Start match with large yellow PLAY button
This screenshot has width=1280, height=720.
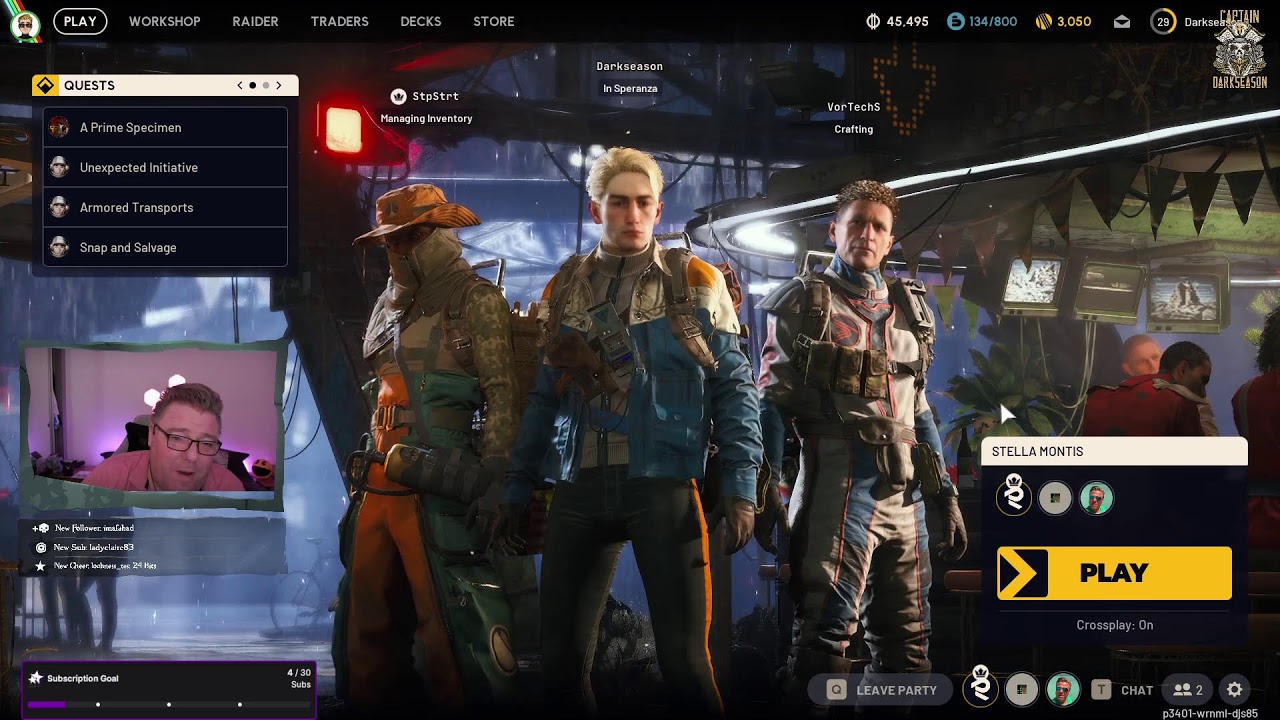click(x=1115, y=573)
